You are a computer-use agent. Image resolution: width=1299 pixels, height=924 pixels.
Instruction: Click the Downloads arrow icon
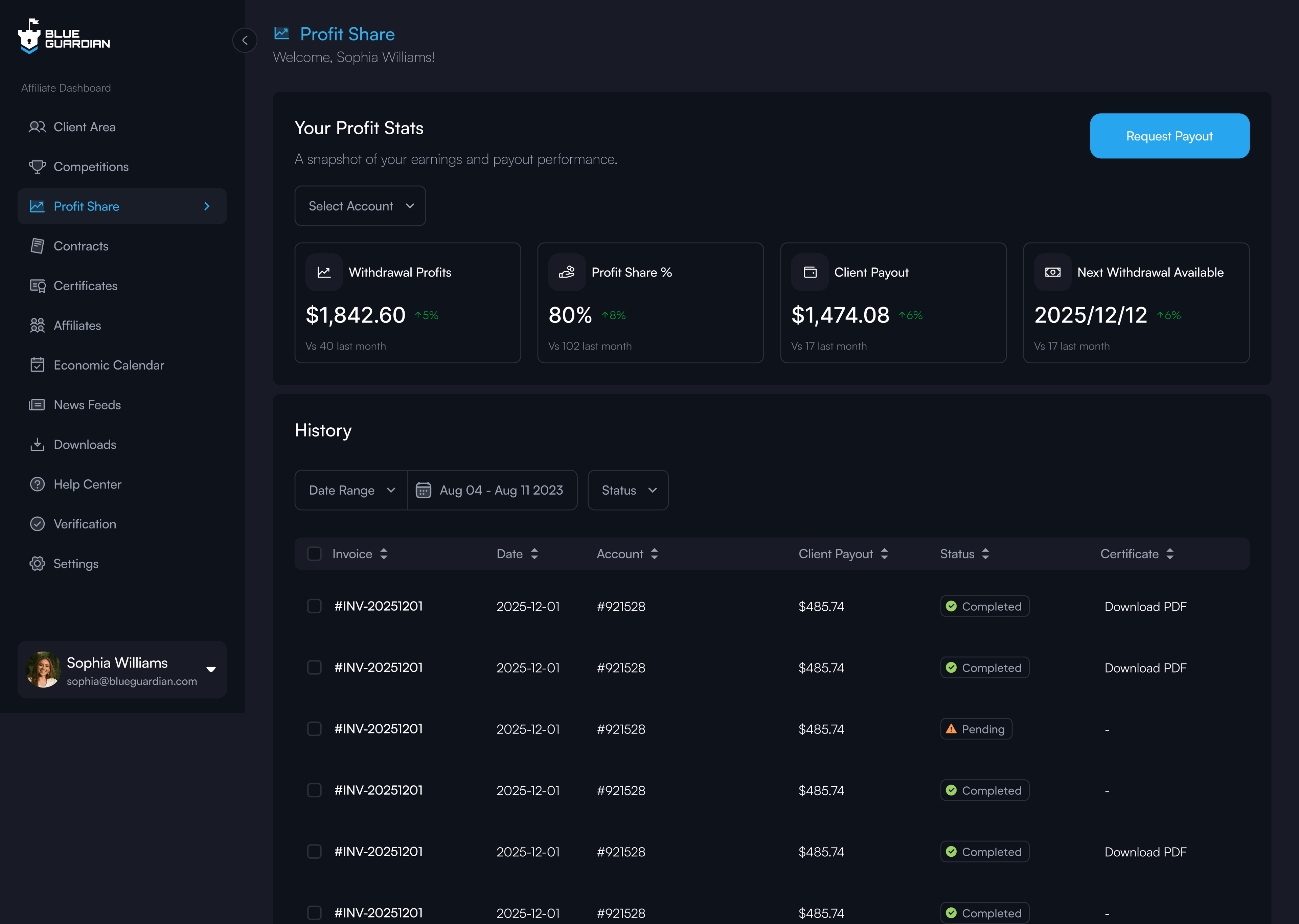(x=37, y=444)
